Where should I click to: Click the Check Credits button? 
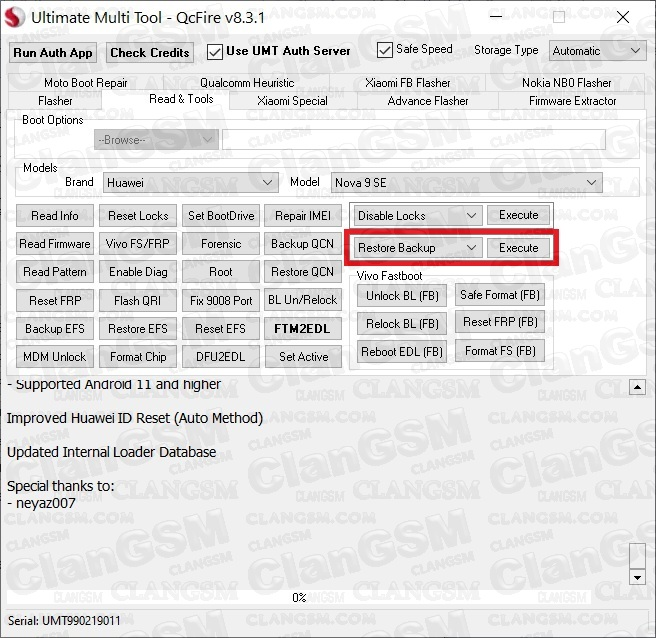pos(150,53)
